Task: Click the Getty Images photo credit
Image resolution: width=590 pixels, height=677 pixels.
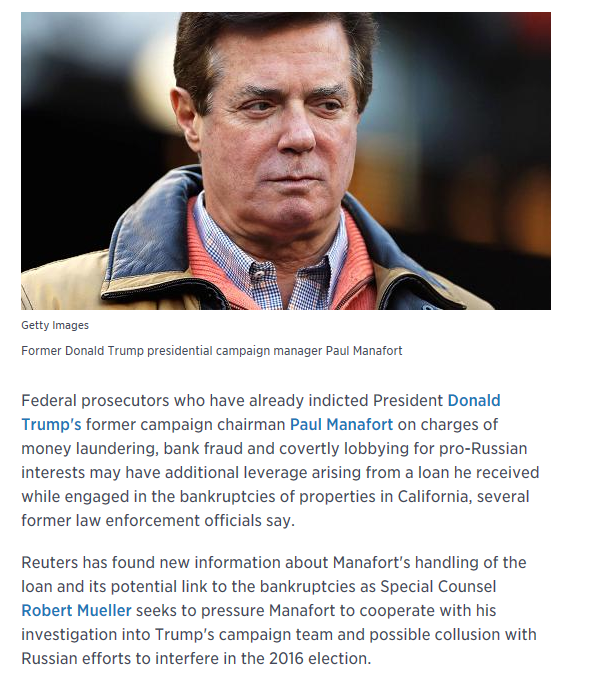Action: pos(55,325)
